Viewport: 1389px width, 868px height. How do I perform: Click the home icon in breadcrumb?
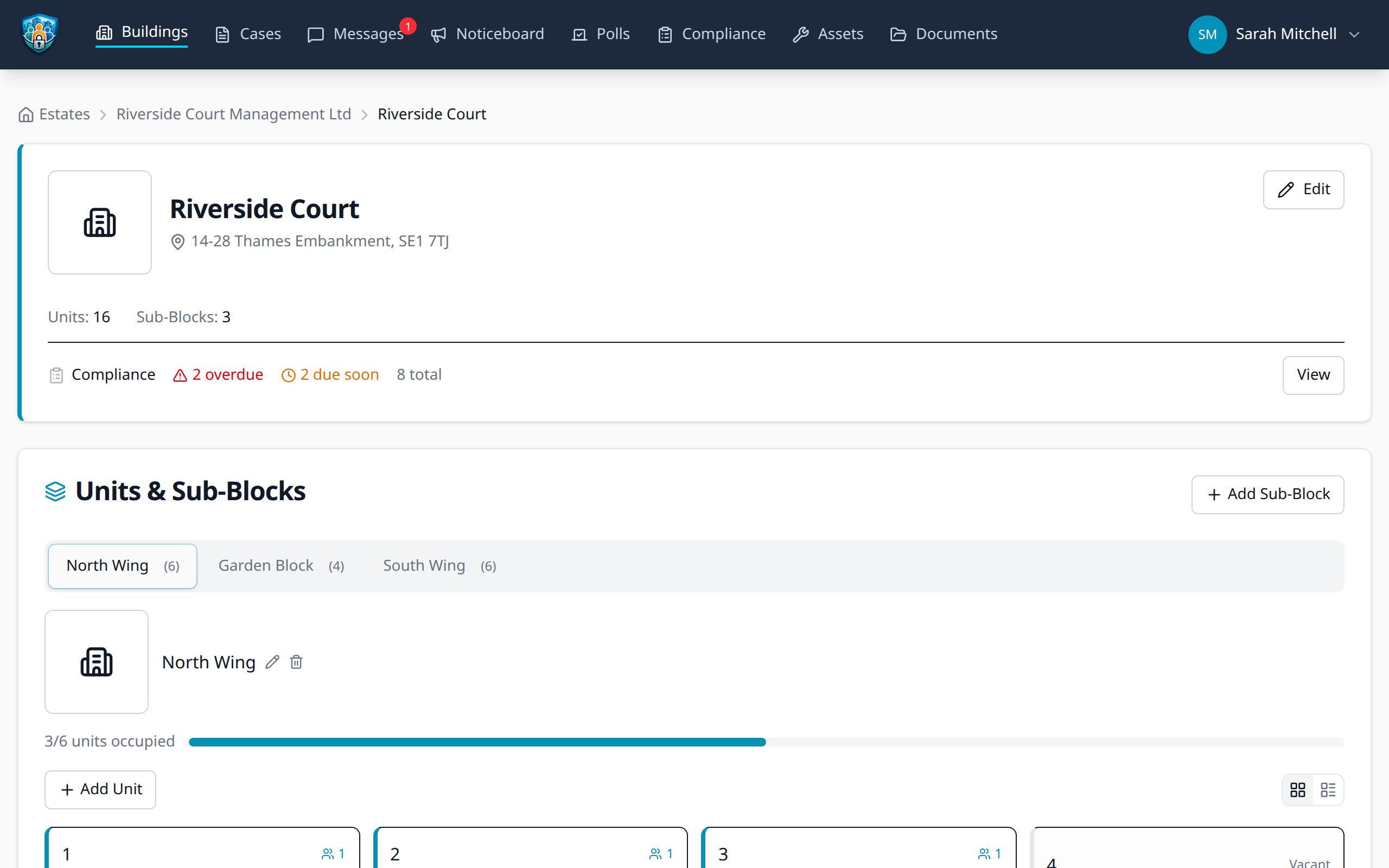pos(26,114)
